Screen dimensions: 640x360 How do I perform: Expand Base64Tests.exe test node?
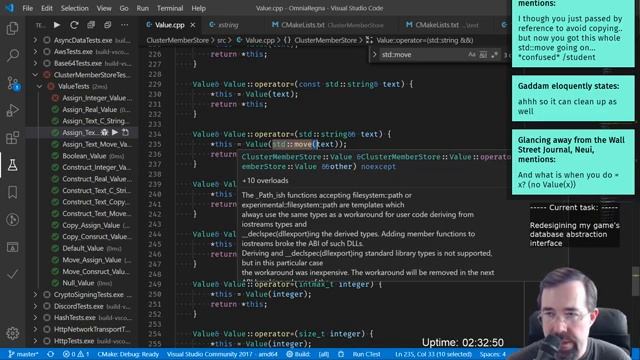(x=36, y=63)
